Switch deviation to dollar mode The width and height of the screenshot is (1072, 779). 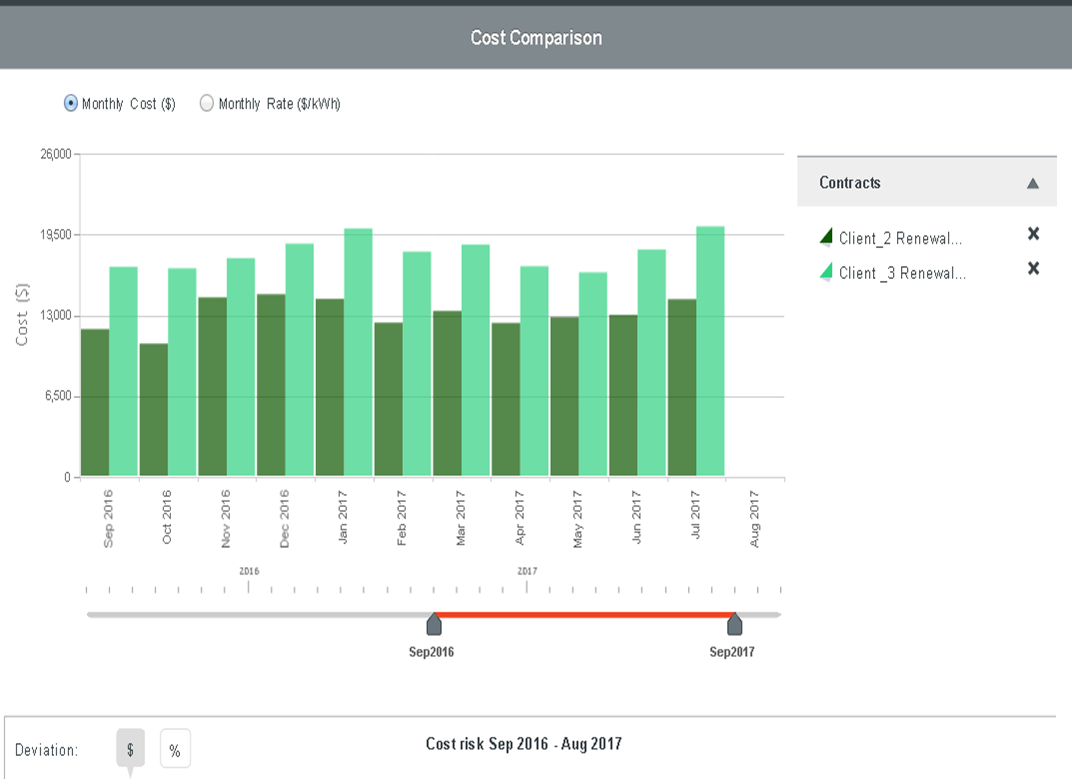130,748
